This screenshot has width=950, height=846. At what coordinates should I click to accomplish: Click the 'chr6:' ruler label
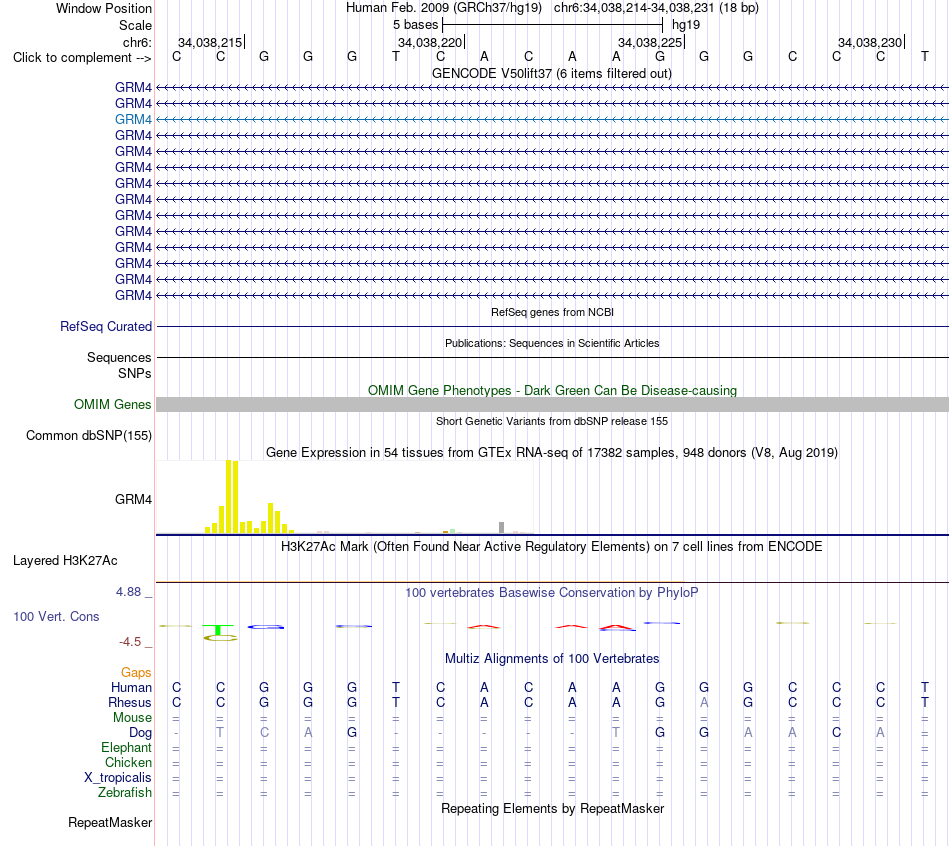click(x=137, y=42)
